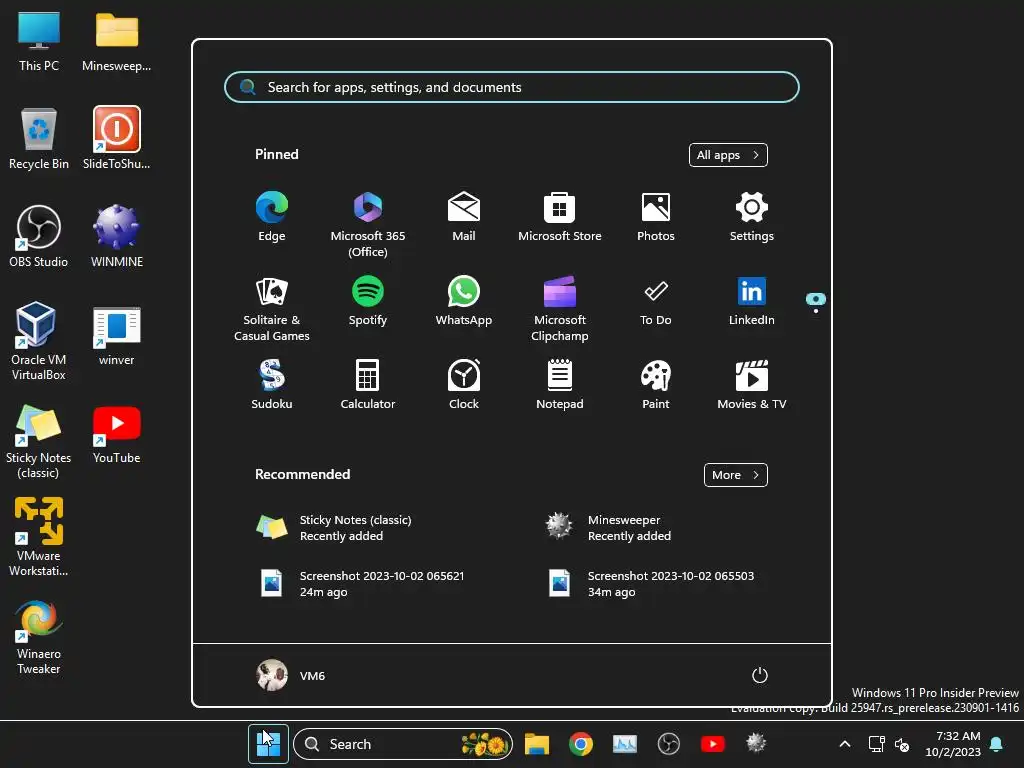Click the Windows Start button on taskbar

pos(268,744)
